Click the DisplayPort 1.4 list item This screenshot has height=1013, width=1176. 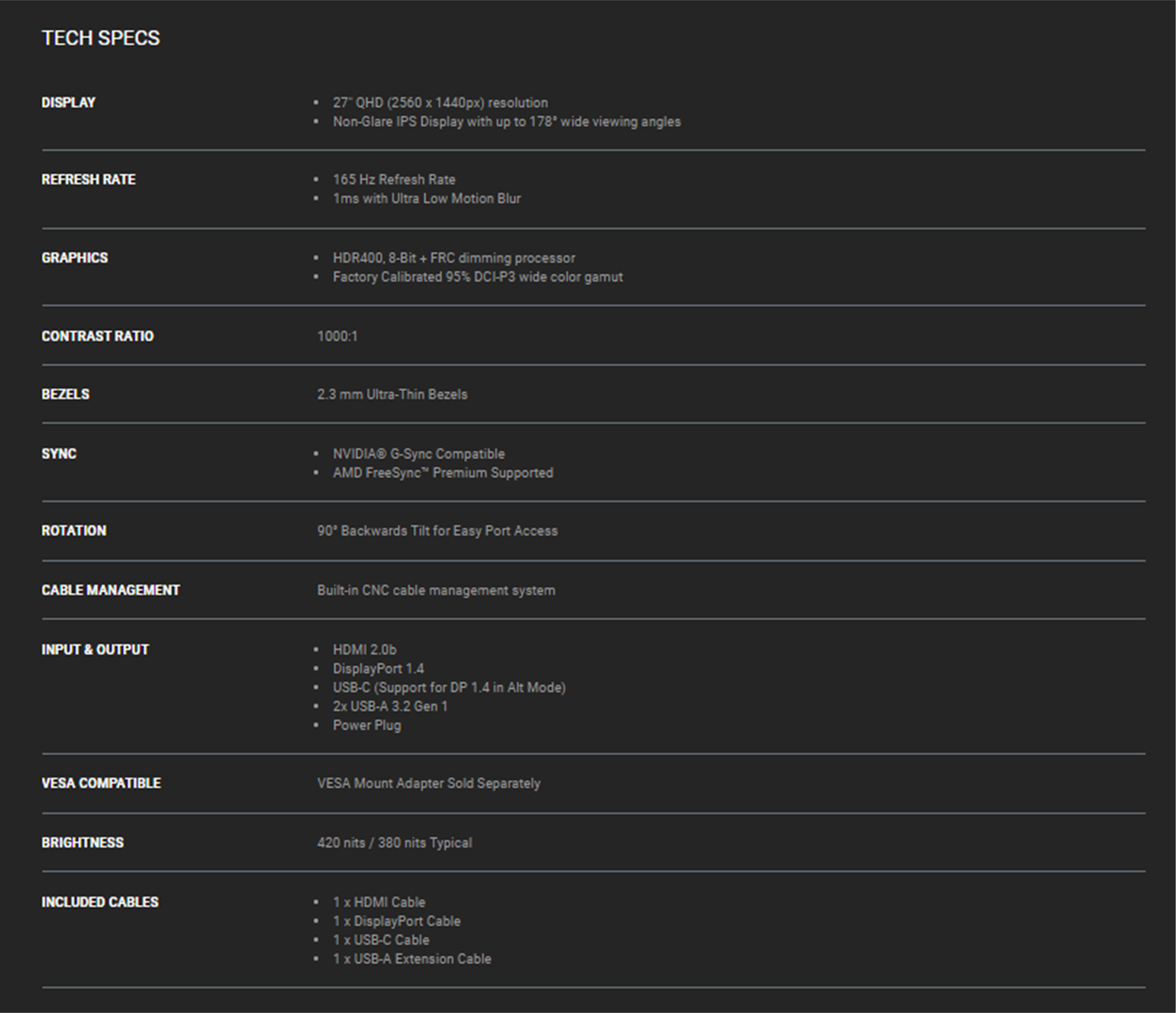(378, 669)
